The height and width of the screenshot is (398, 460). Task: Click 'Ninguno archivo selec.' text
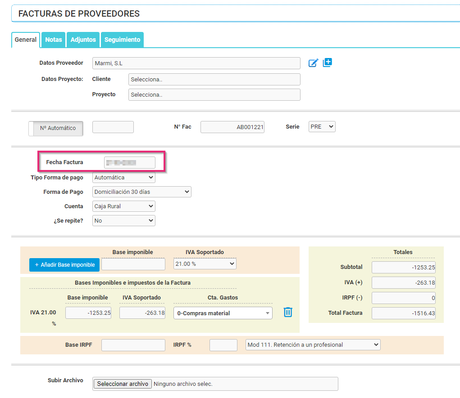(183, 384)
